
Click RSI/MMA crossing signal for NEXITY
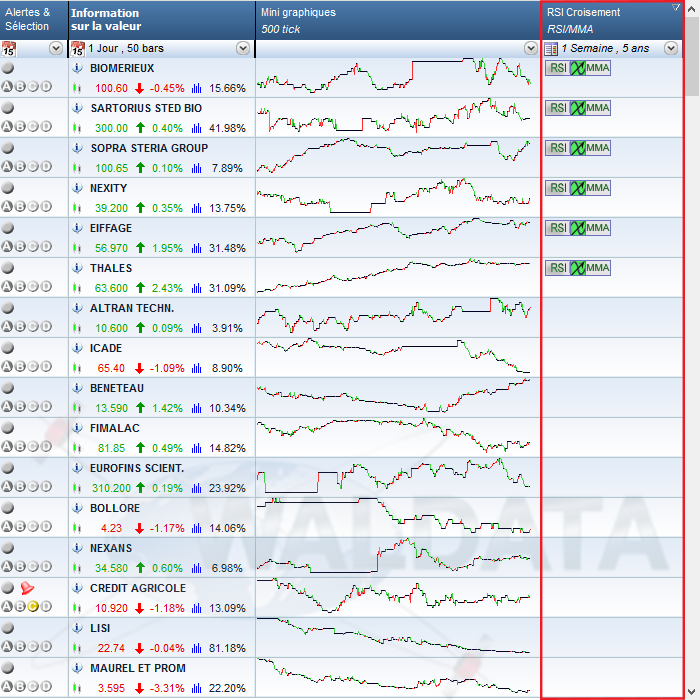tap(578, 188)
